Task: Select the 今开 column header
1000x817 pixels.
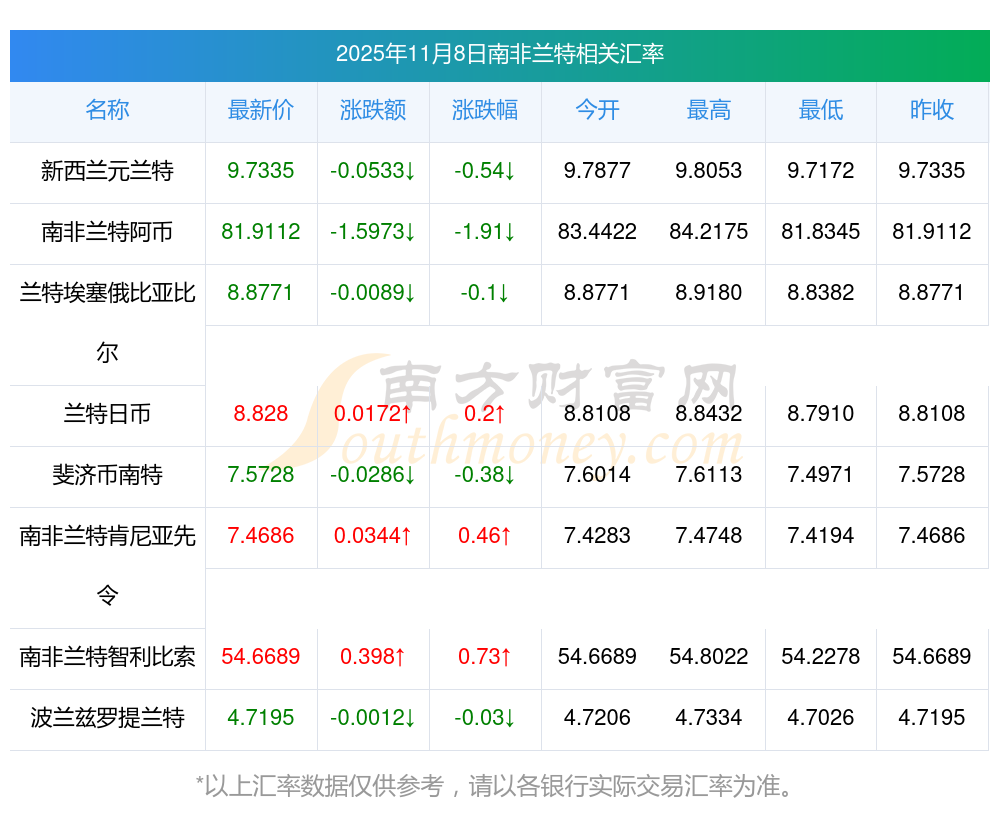Action: [597, 111]
